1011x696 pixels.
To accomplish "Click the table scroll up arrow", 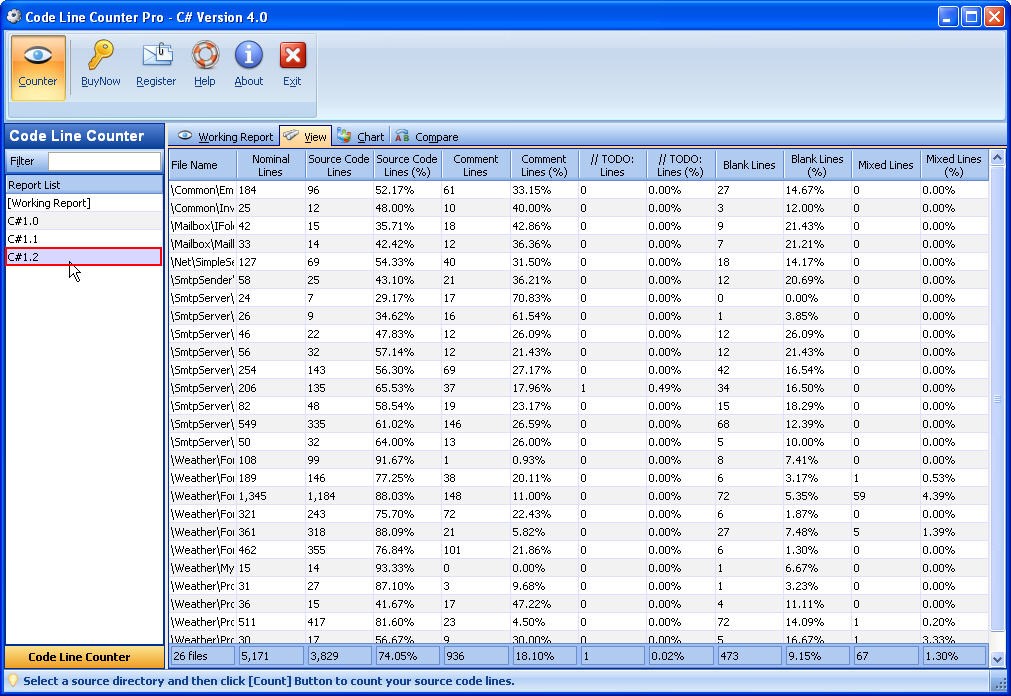I will 997,157.
